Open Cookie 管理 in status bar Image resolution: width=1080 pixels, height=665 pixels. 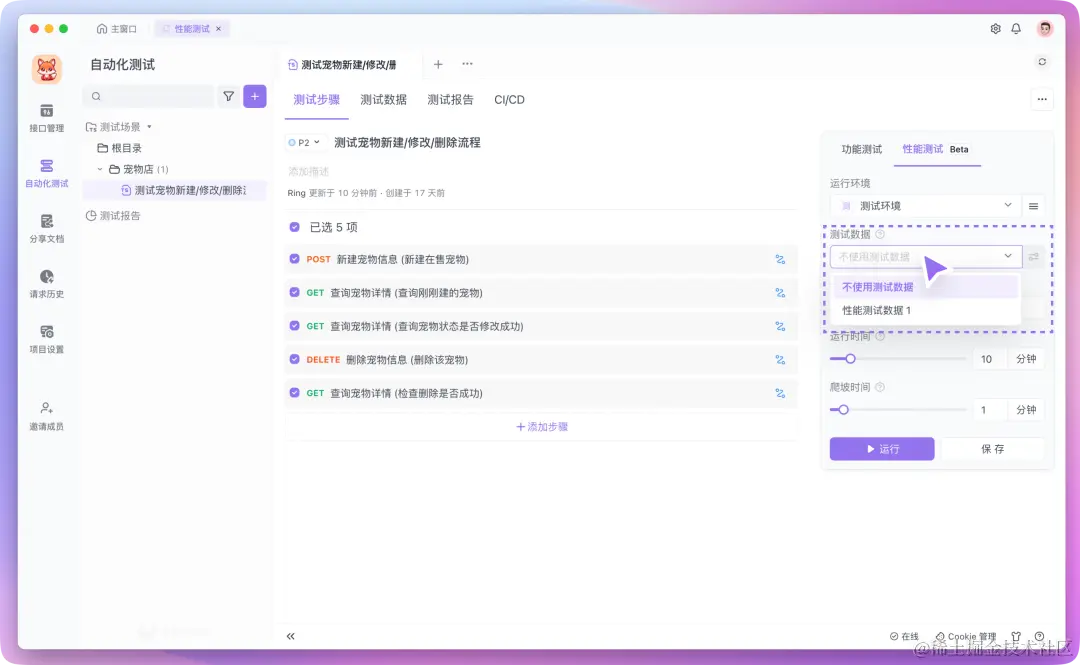click(966, 636)
